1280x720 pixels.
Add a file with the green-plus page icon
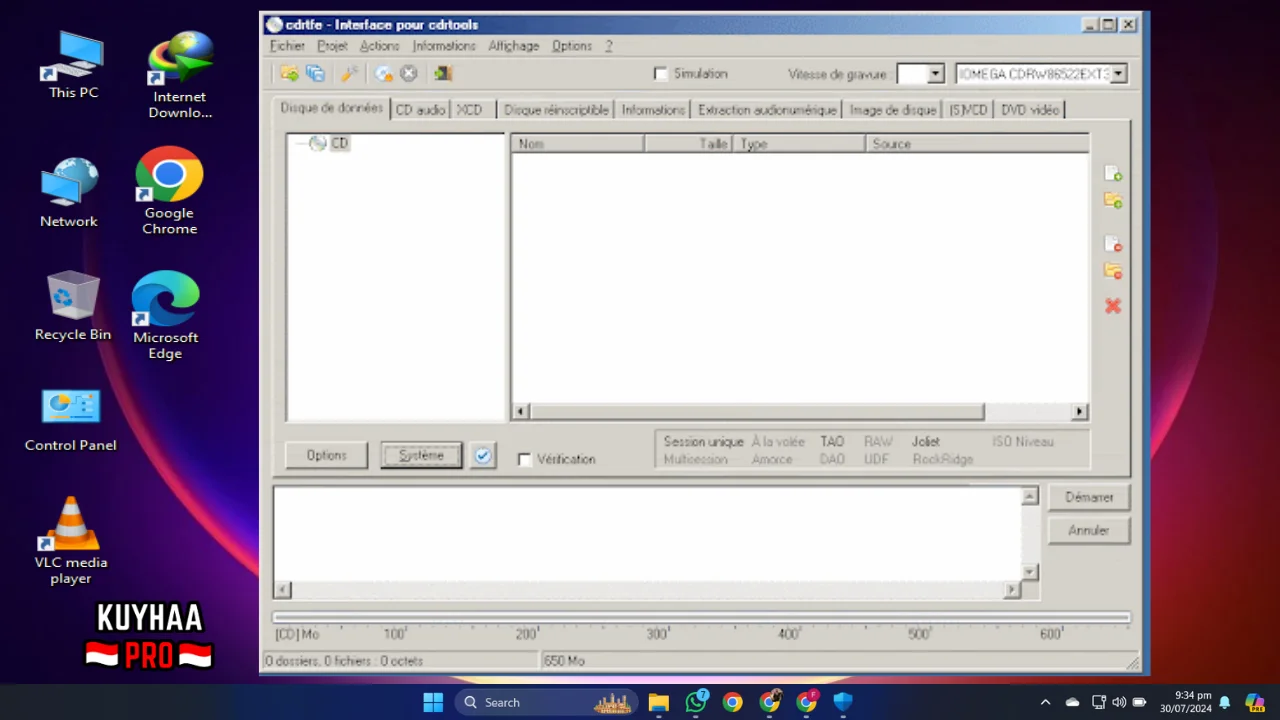1112,174
